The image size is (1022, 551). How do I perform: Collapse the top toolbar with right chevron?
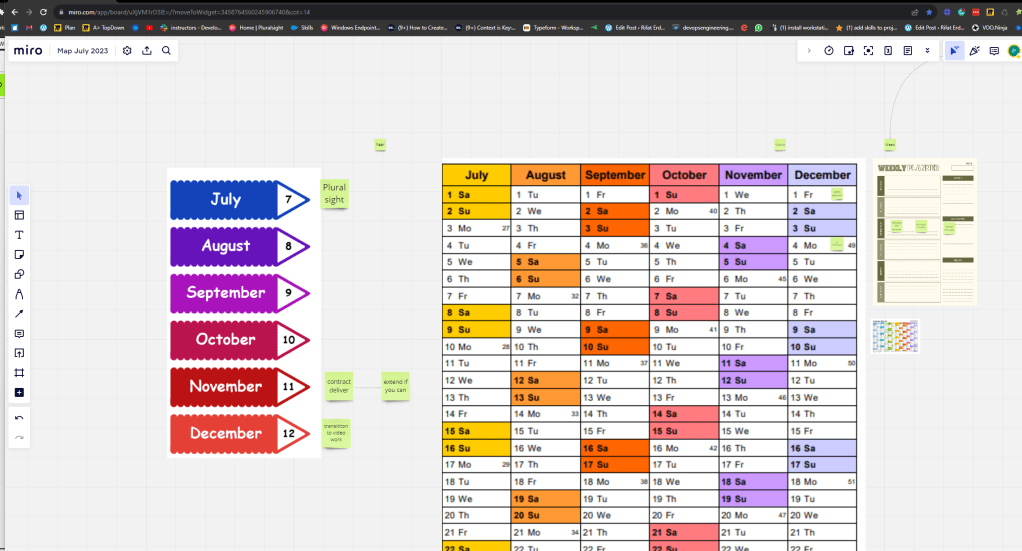[809, 50]
